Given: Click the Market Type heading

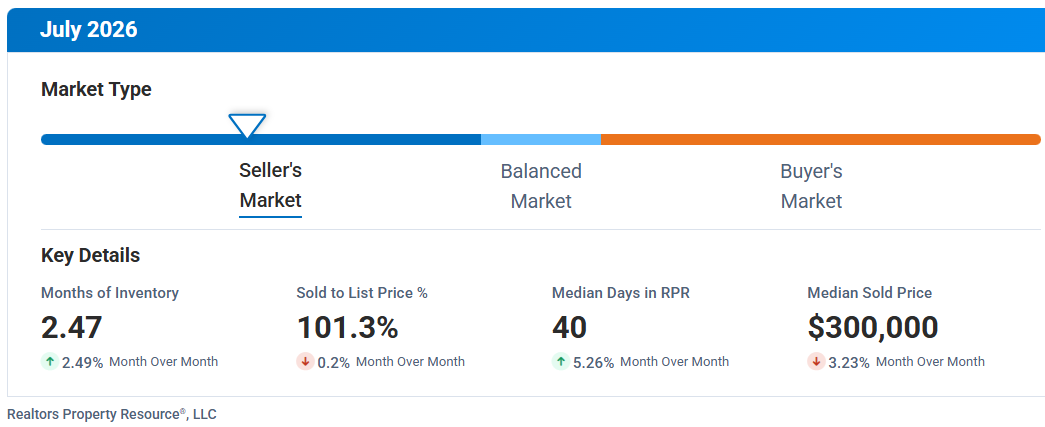Looking at the screenshot, I should pos(96,89).
